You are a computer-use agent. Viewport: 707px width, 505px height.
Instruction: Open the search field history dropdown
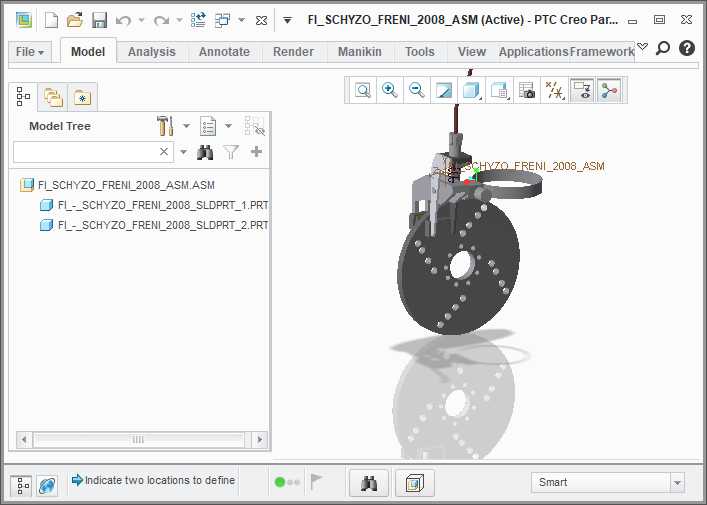point(184,152)
